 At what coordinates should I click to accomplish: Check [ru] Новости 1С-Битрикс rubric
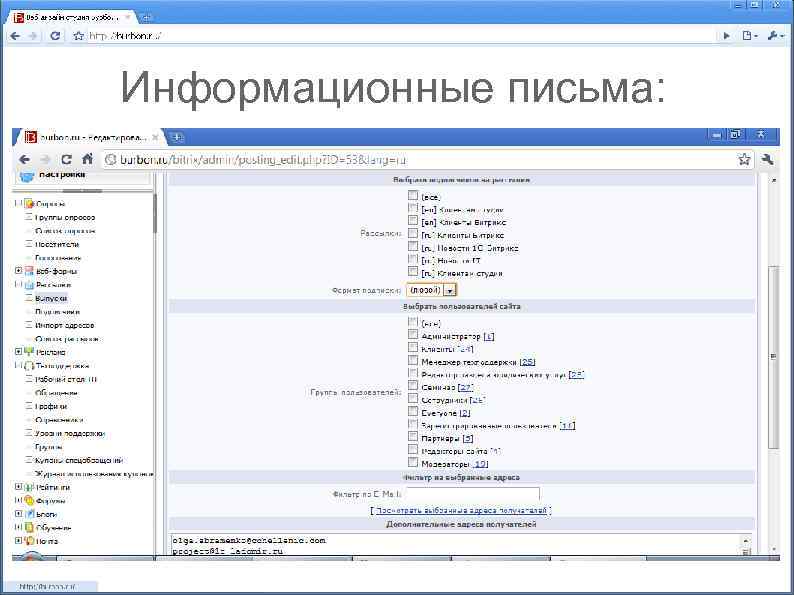click(413, 247)
